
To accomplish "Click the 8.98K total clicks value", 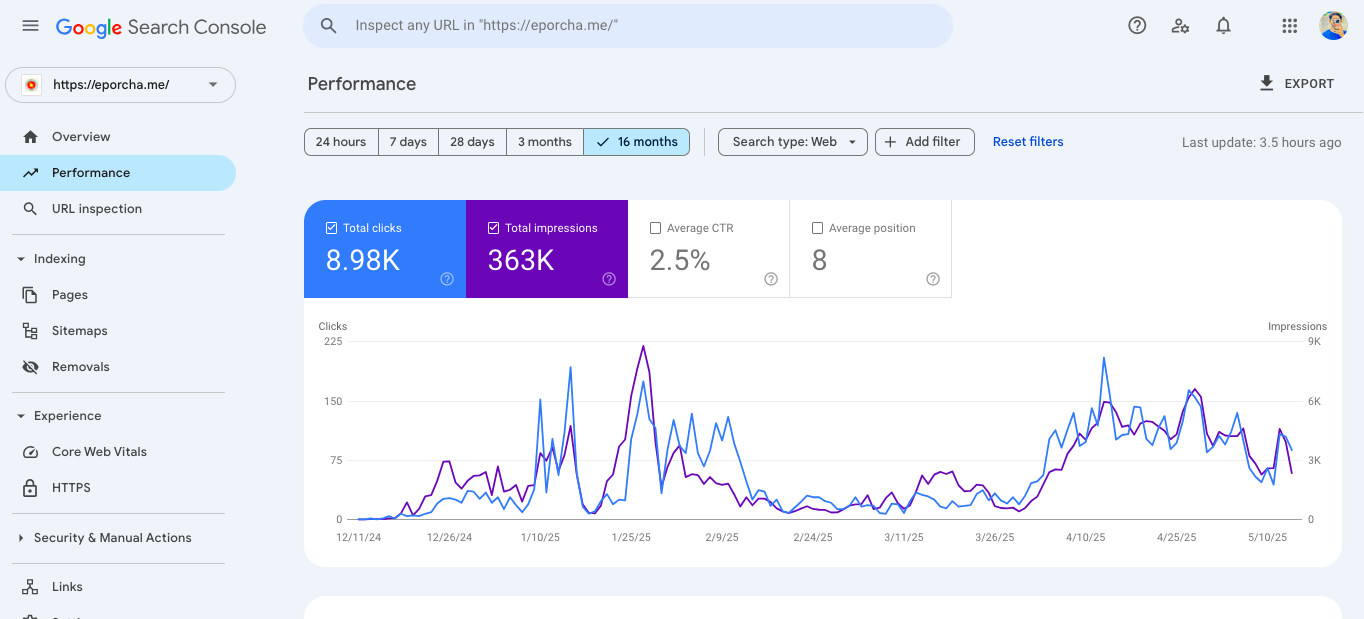I will 363,261.
